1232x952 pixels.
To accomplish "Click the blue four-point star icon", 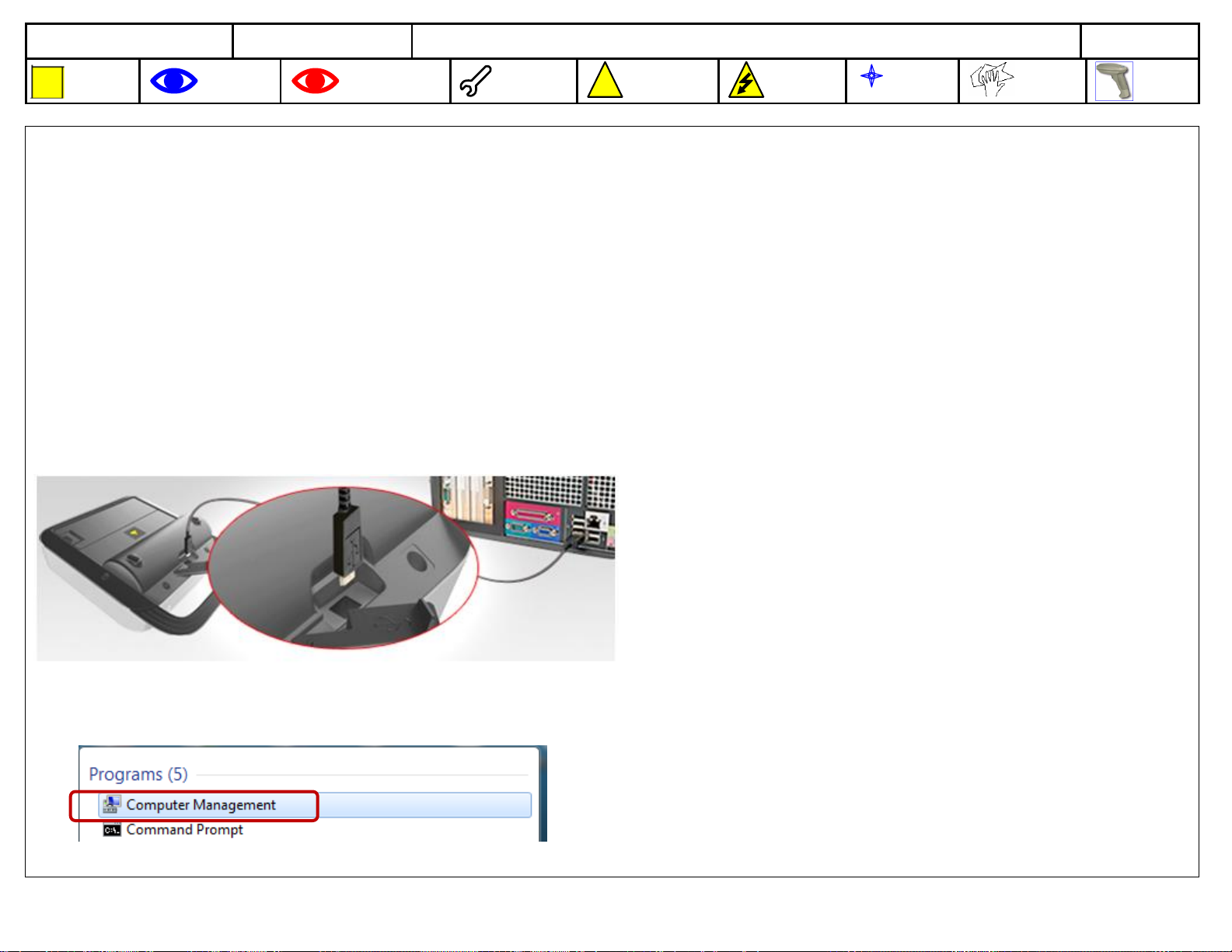I will 872,75.
